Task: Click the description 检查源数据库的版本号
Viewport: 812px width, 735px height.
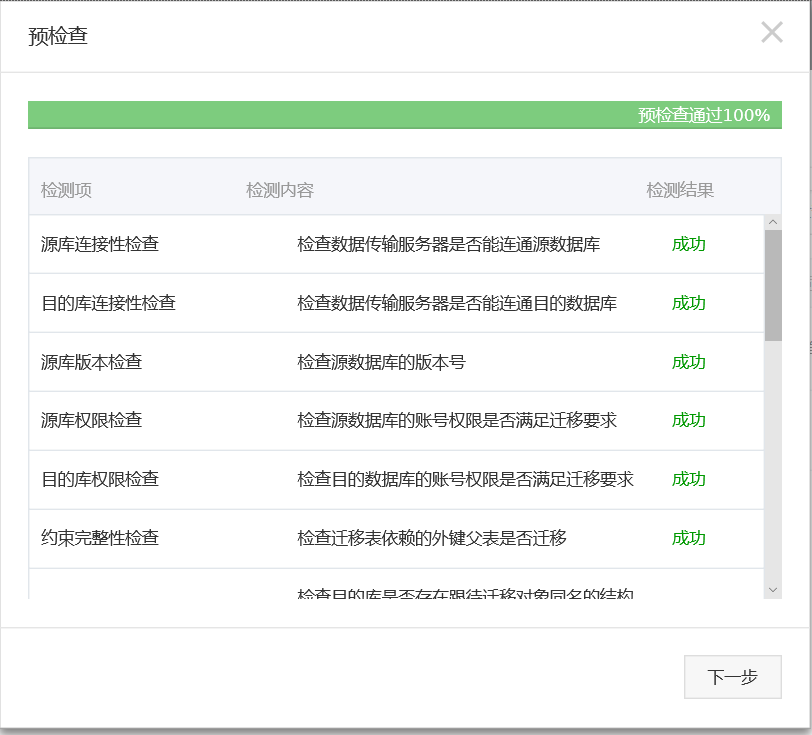Action: pos(381,362)
